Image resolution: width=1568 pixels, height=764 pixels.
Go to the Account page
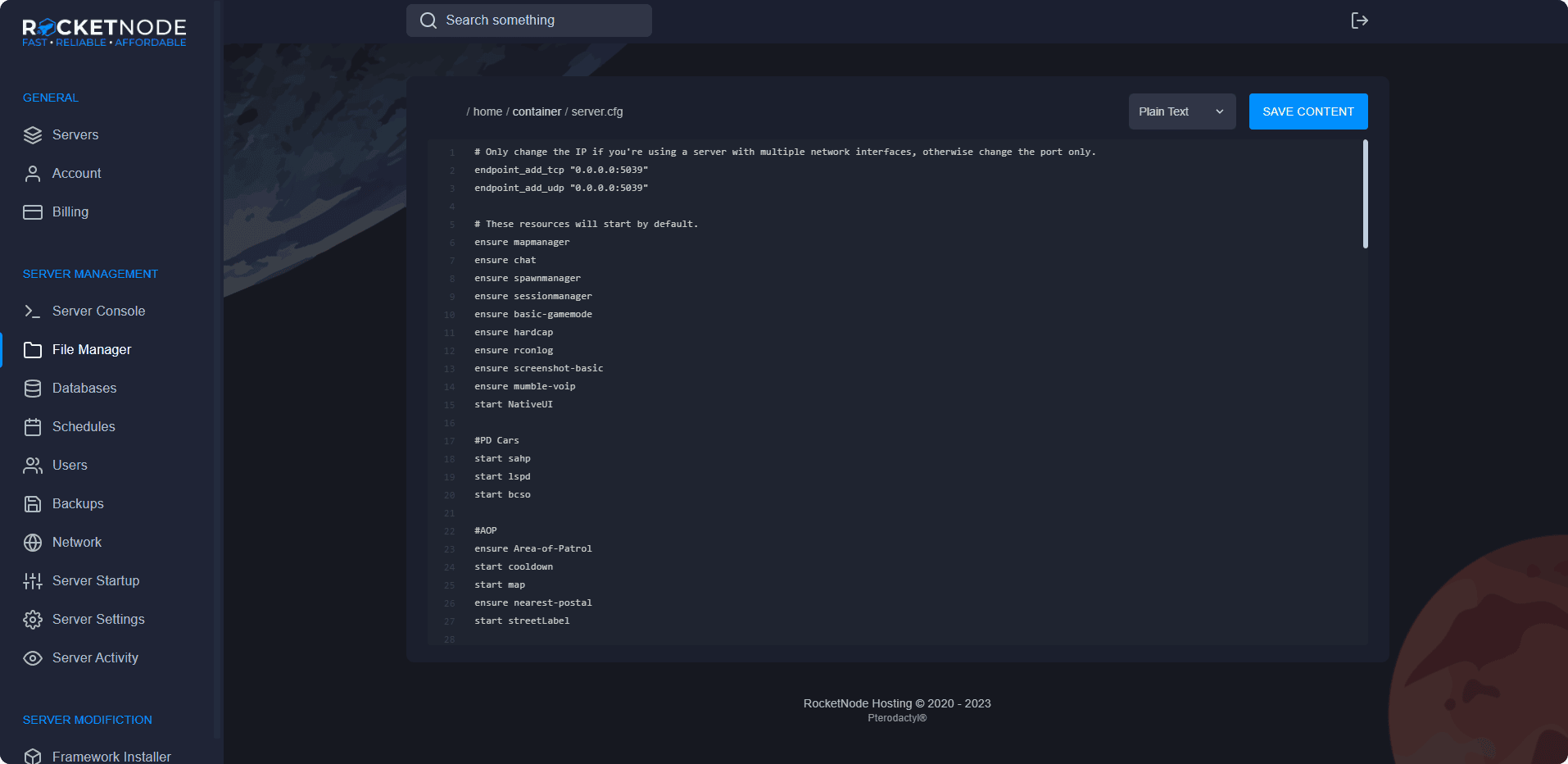pyautogui.click(x=76, y=174)
